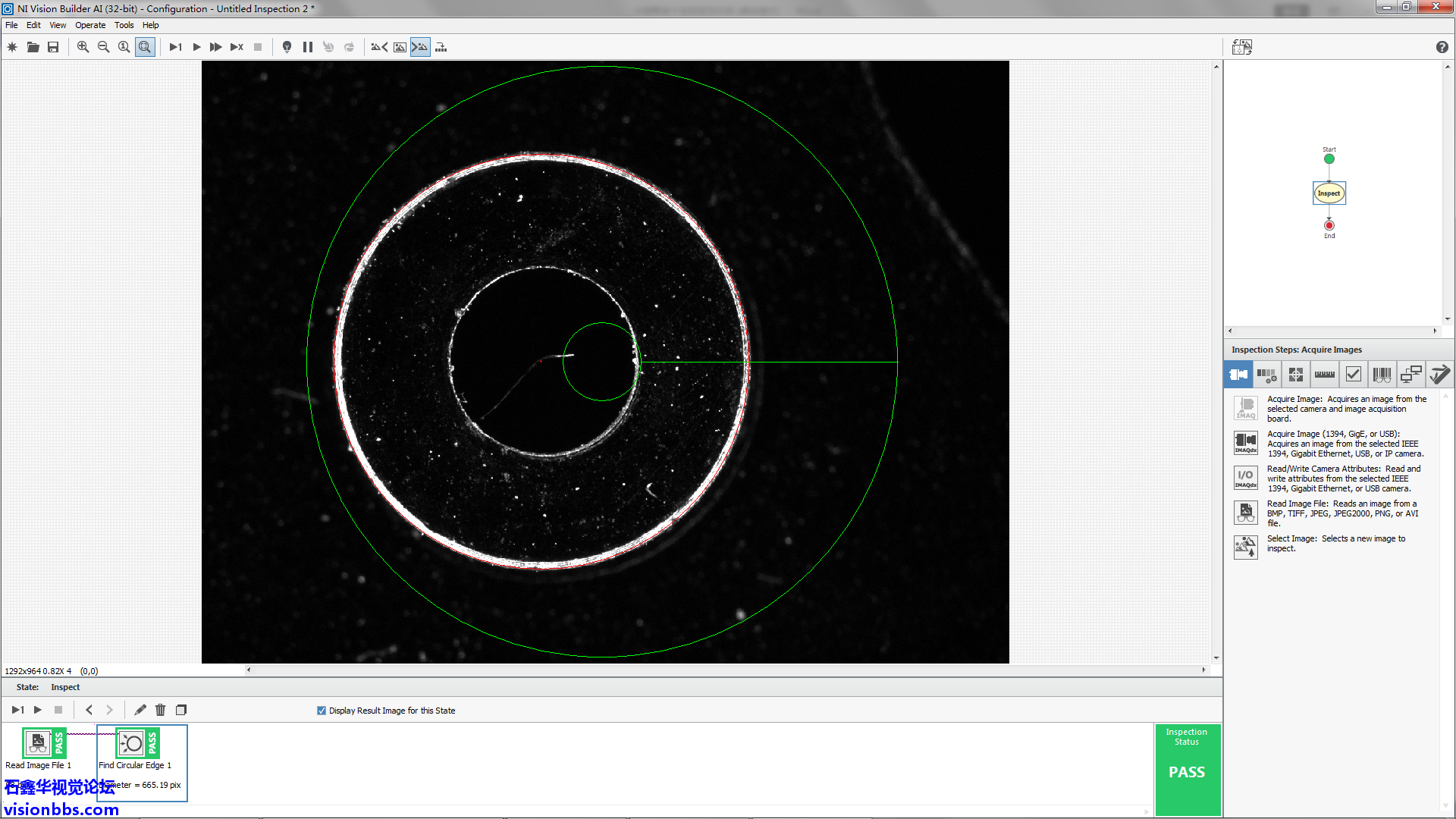Screen dimensions: 1456x819
Task: Open the Tools menu
Action: [x=124, y=25]
